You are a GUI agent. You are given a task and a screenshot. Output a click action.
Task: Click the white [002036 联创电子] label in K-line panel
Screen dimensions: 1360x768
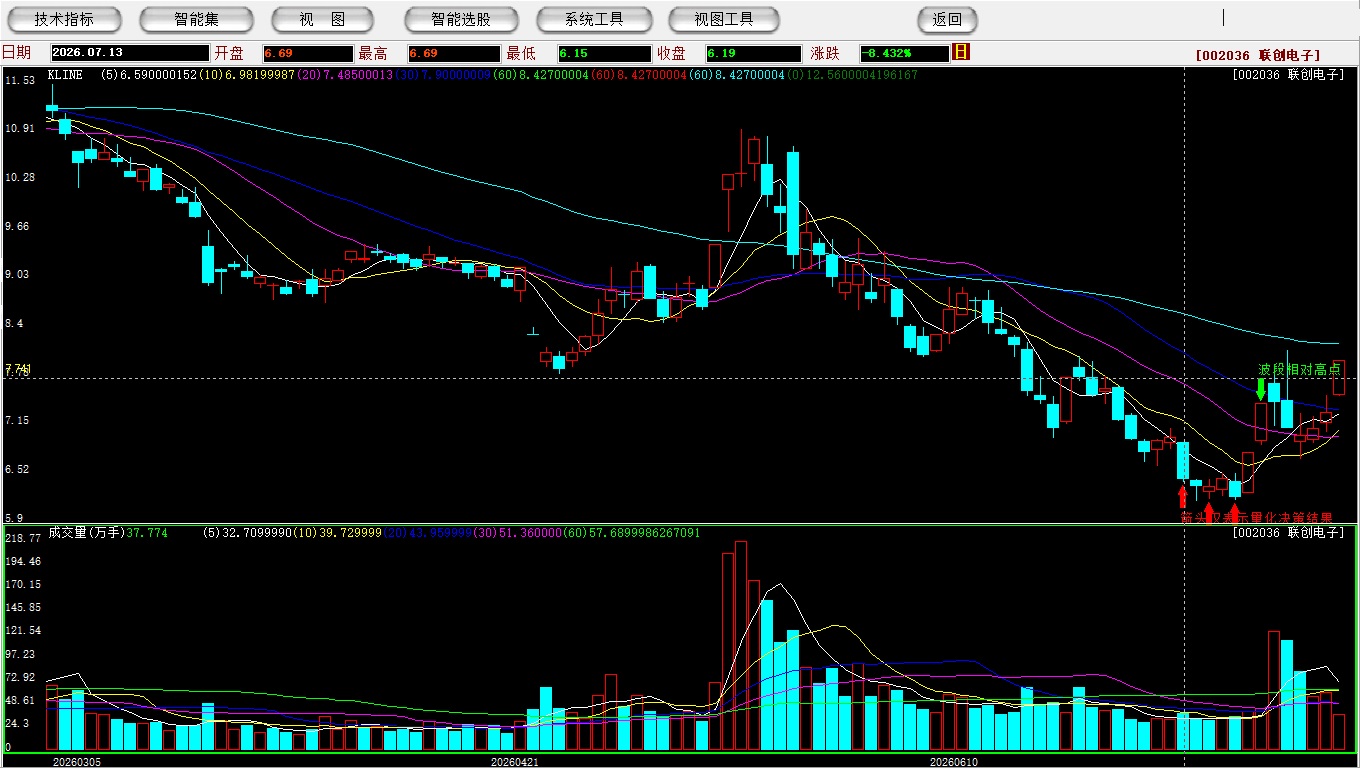pos(1290,75)
